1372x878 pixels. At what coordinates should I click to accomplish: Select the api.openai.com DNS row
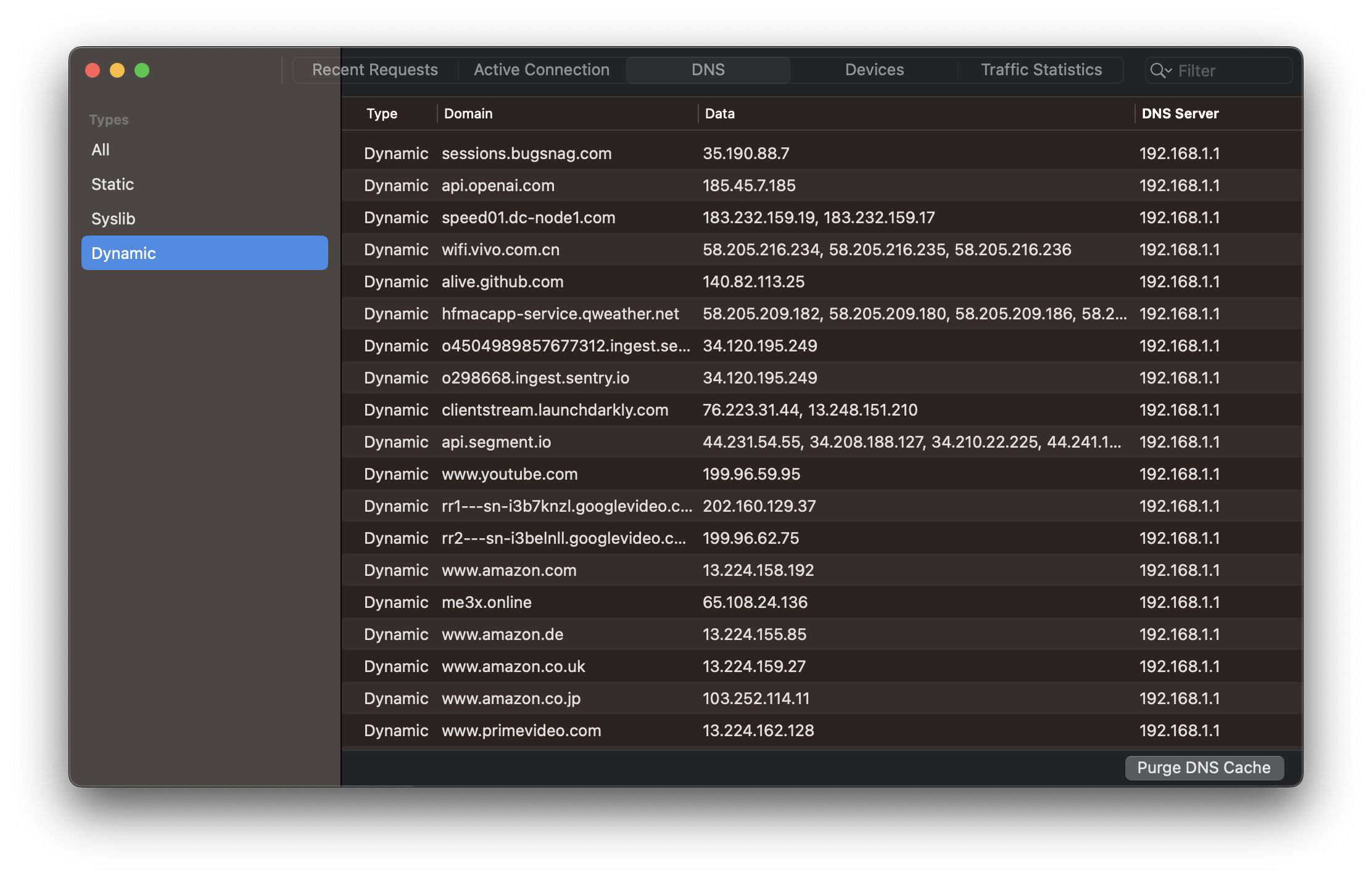(497, 186)
